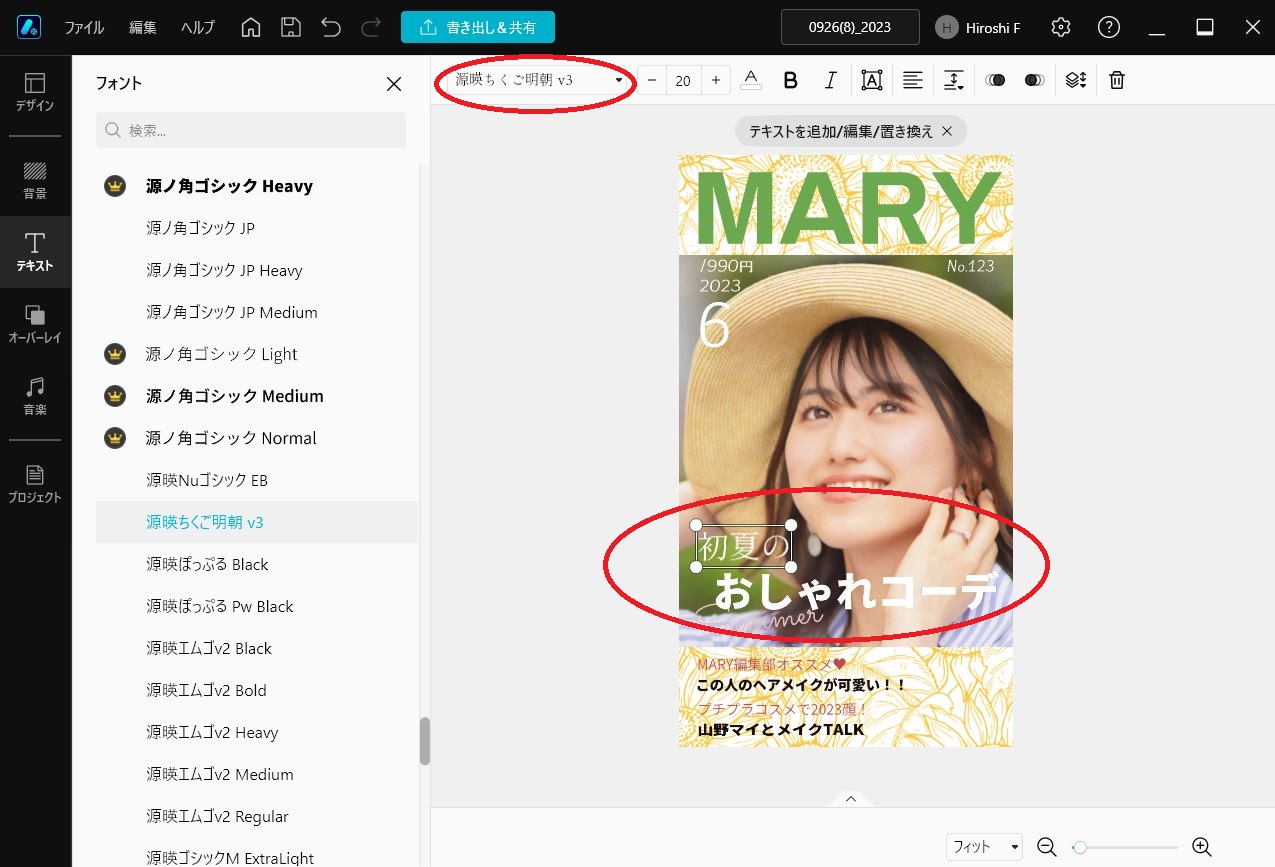Screen dimensions: 1275x867
Task: Open the layer order icon
Action: click(x=1075, y=80)
